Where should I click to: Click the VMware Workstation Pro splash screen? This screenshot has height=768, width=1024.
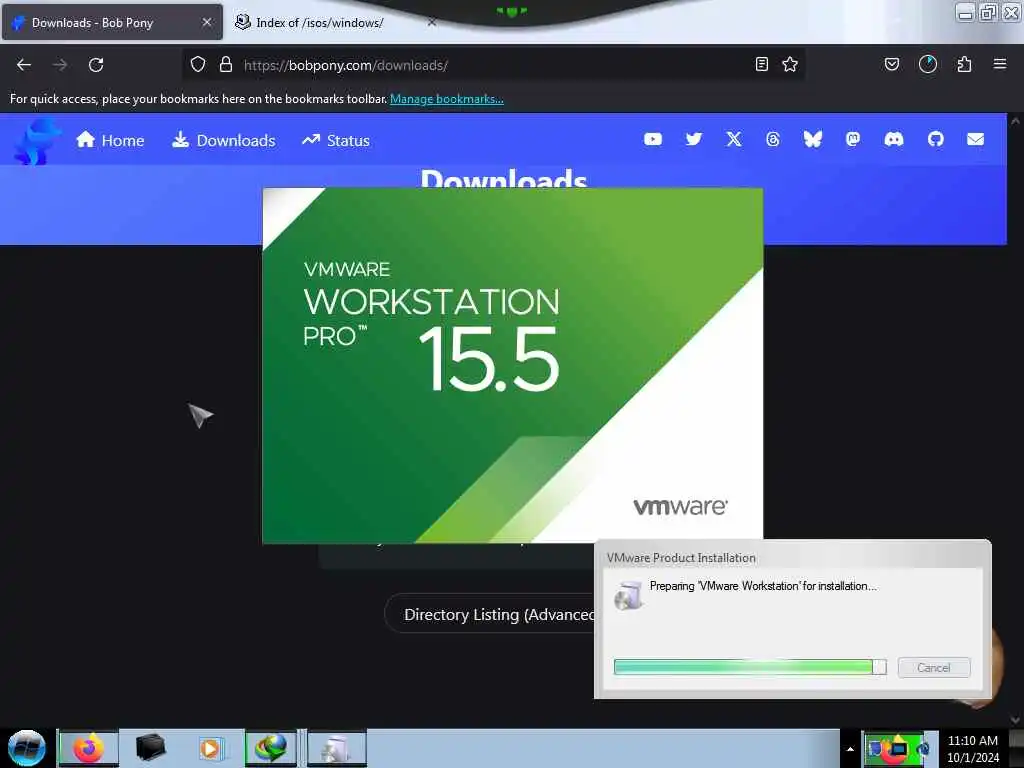pos(513,365)
